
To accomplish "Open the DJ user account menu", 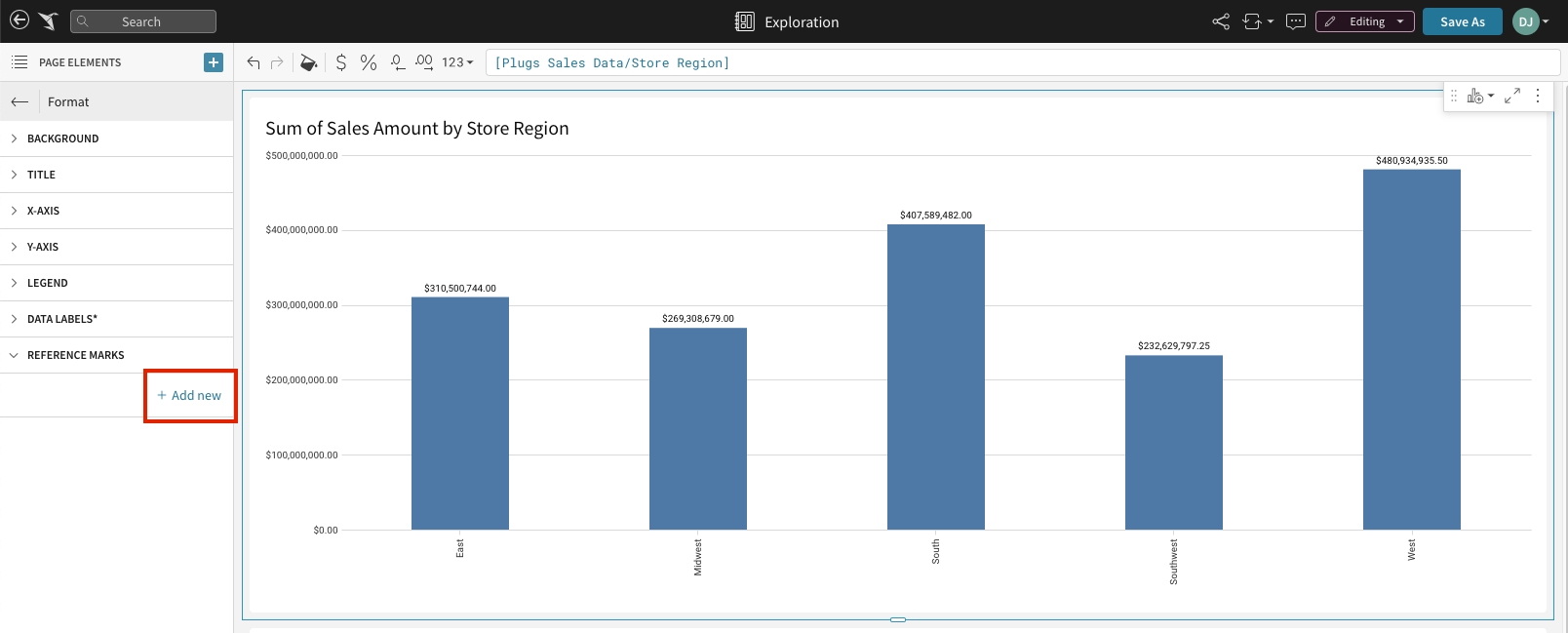I will 1530,21.
